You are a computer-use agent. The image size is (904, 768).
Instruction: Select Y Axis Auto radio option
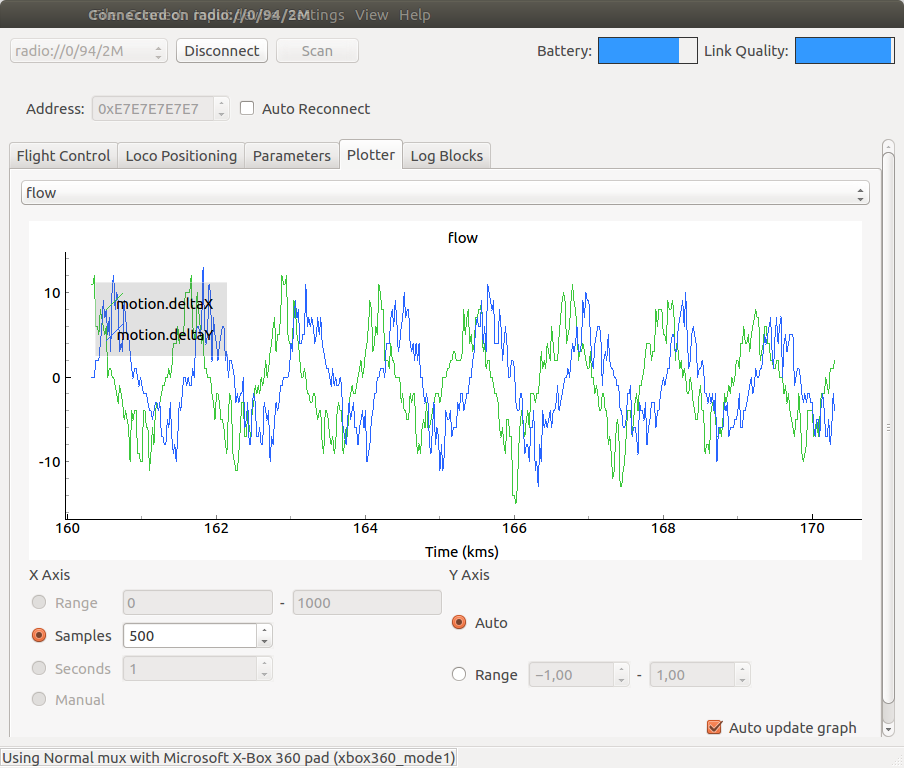pos(460,622)
